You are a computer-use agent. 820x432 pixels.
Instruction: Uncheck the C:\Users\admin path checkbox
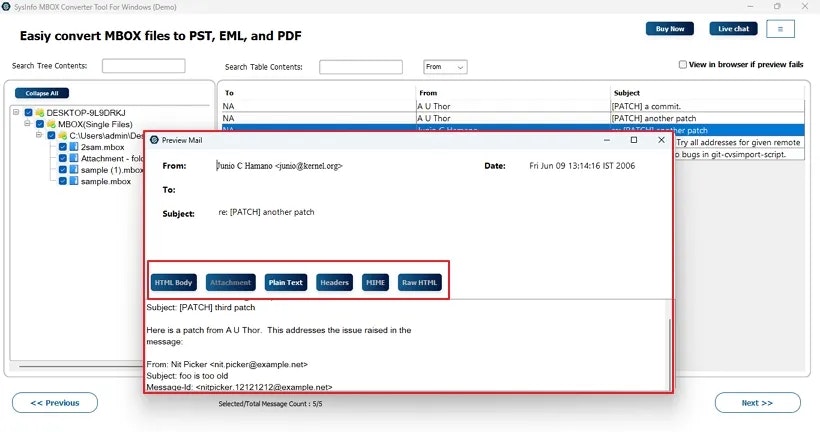51,135
